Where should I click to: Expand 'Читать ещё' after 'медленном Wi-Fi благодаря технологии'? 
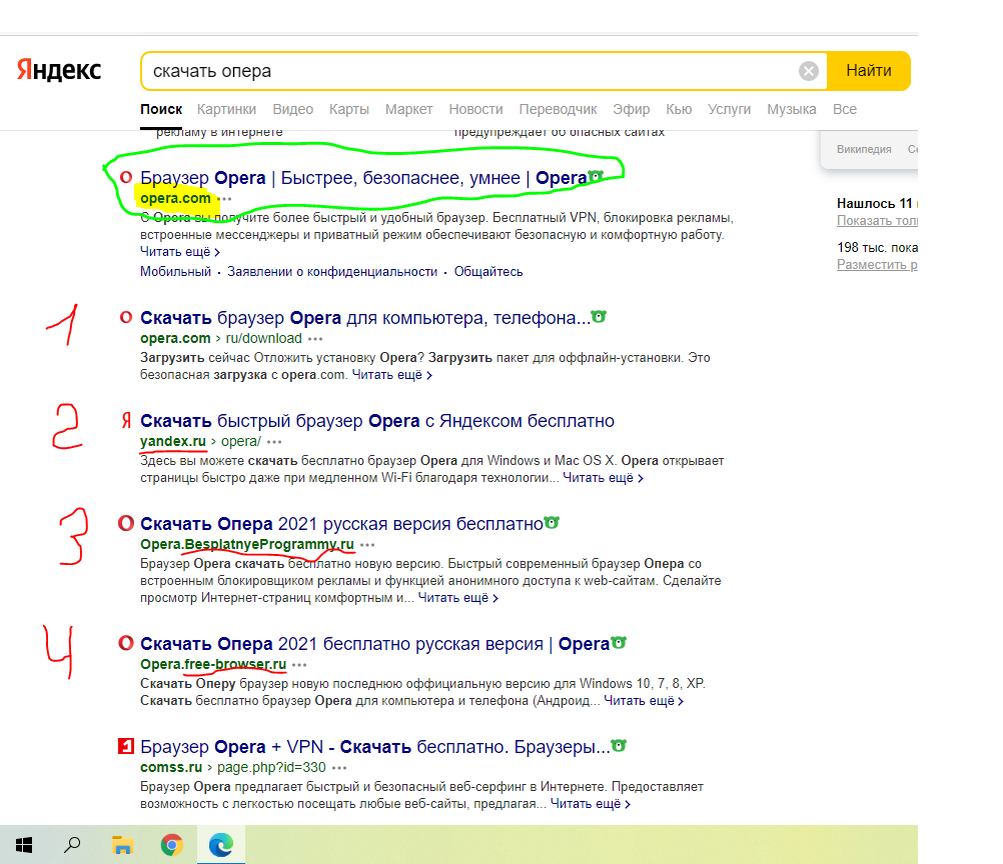[x=603, y=478]
